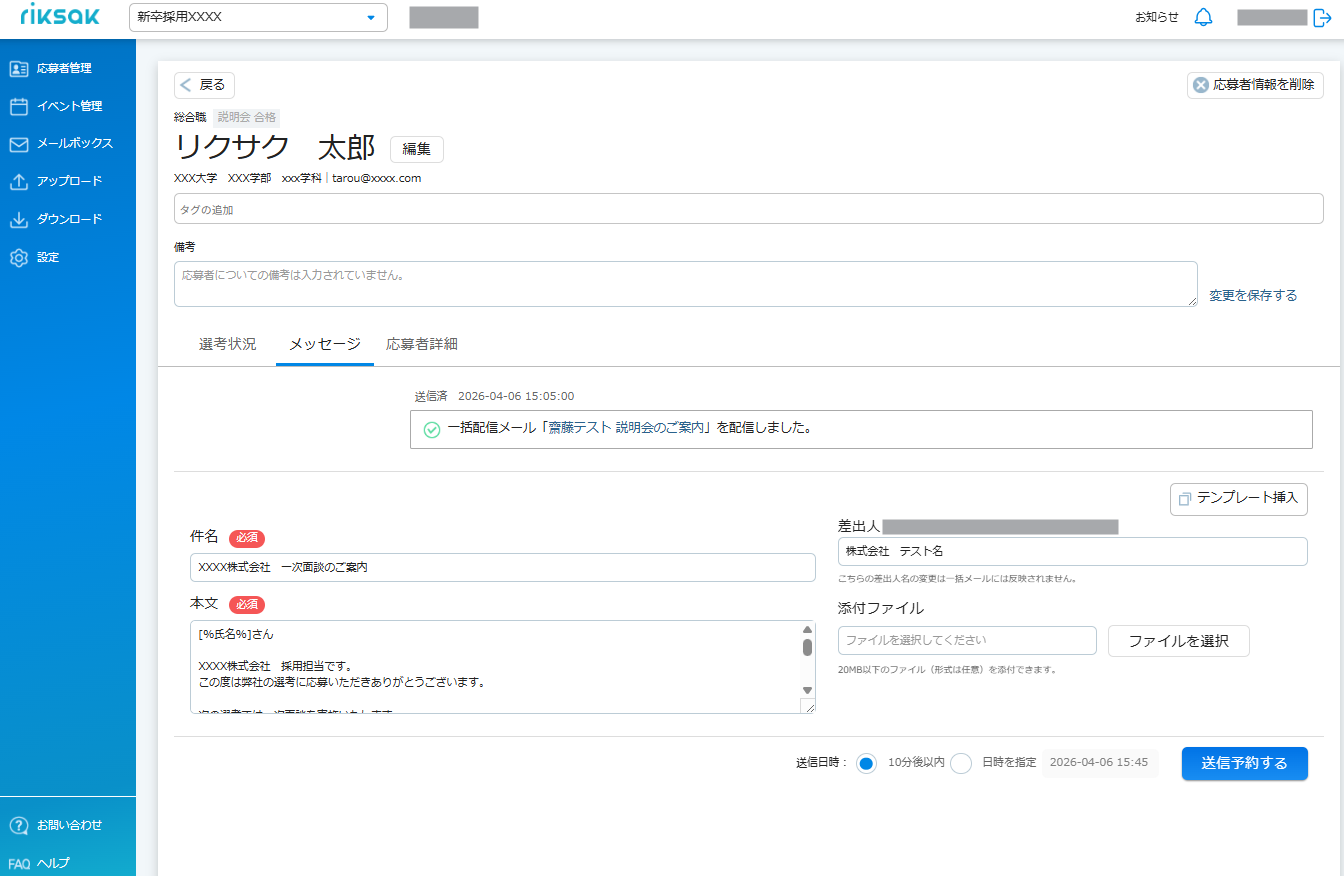Click 応募者情報を削除 button

pyautogui.click(x=1255, y=85)
